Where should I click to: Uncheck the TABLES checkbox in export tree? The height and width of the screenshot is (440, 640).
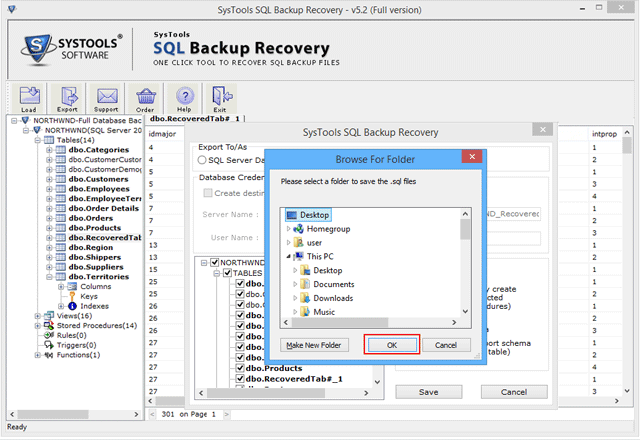pos(227,273)
